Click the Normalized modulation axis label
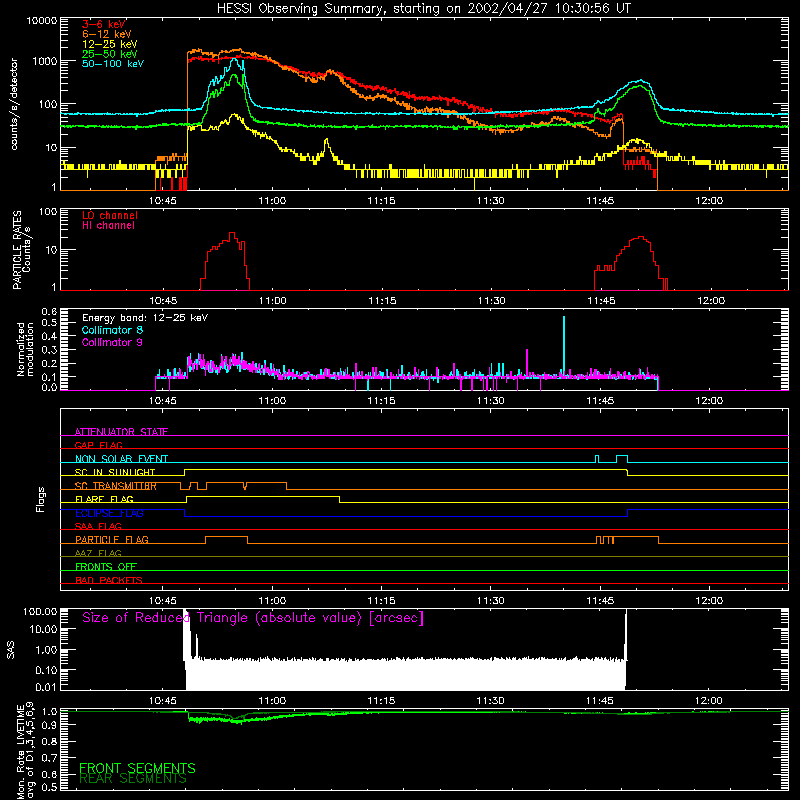This screenshot has width=800, height=800. [25, 349]
